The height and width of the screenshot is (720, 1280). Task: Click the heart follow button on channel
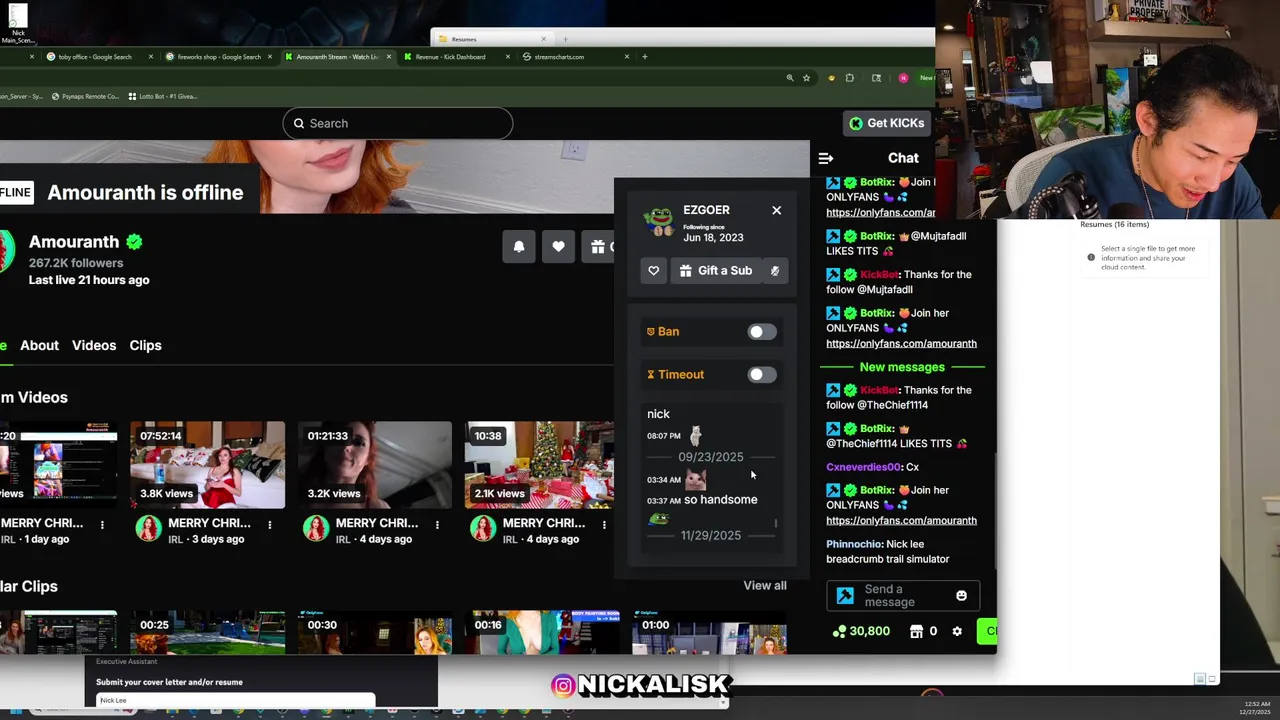coord(558,247)
